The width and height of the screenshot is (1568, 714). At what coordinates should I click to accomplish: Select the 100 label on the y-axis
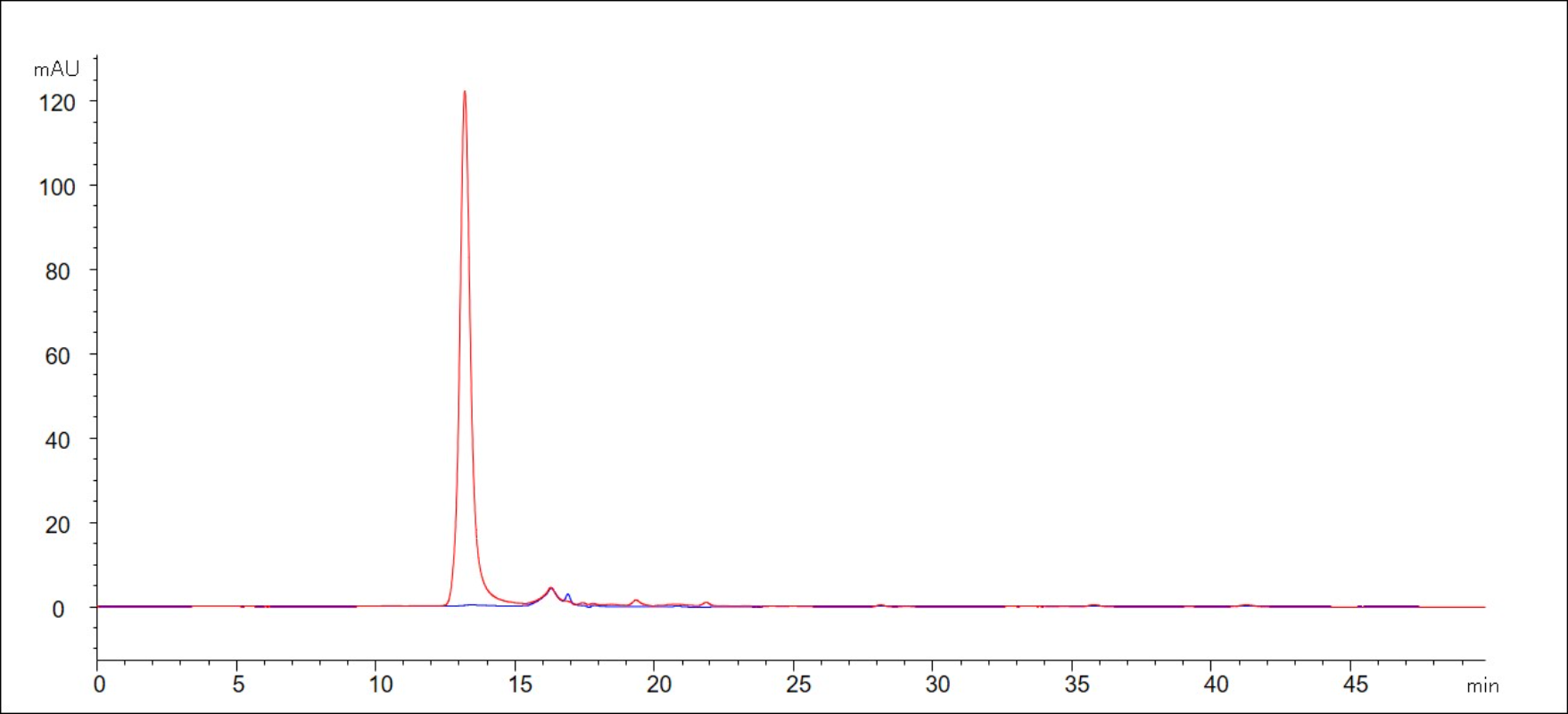(x=57, y=187)
